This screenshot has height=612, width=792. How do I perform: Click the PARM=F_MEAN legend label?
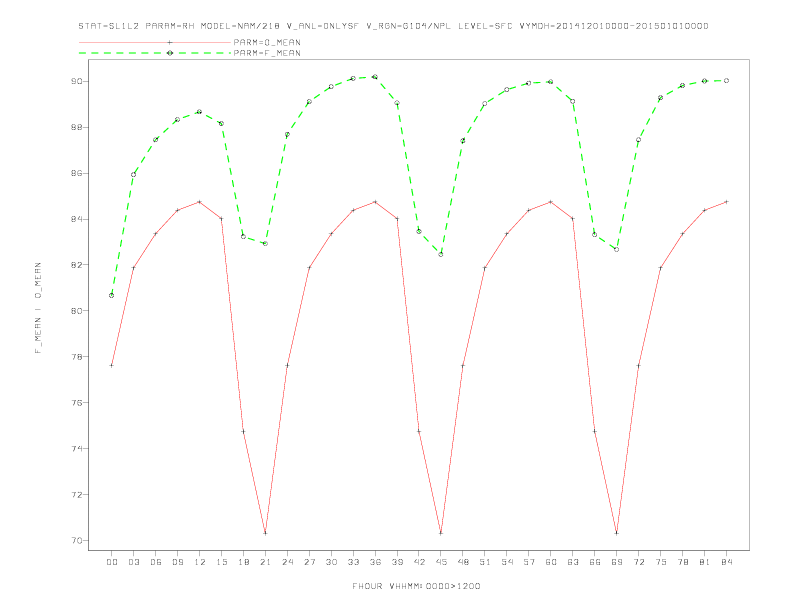pyautogui.click(x=267, y=53)
